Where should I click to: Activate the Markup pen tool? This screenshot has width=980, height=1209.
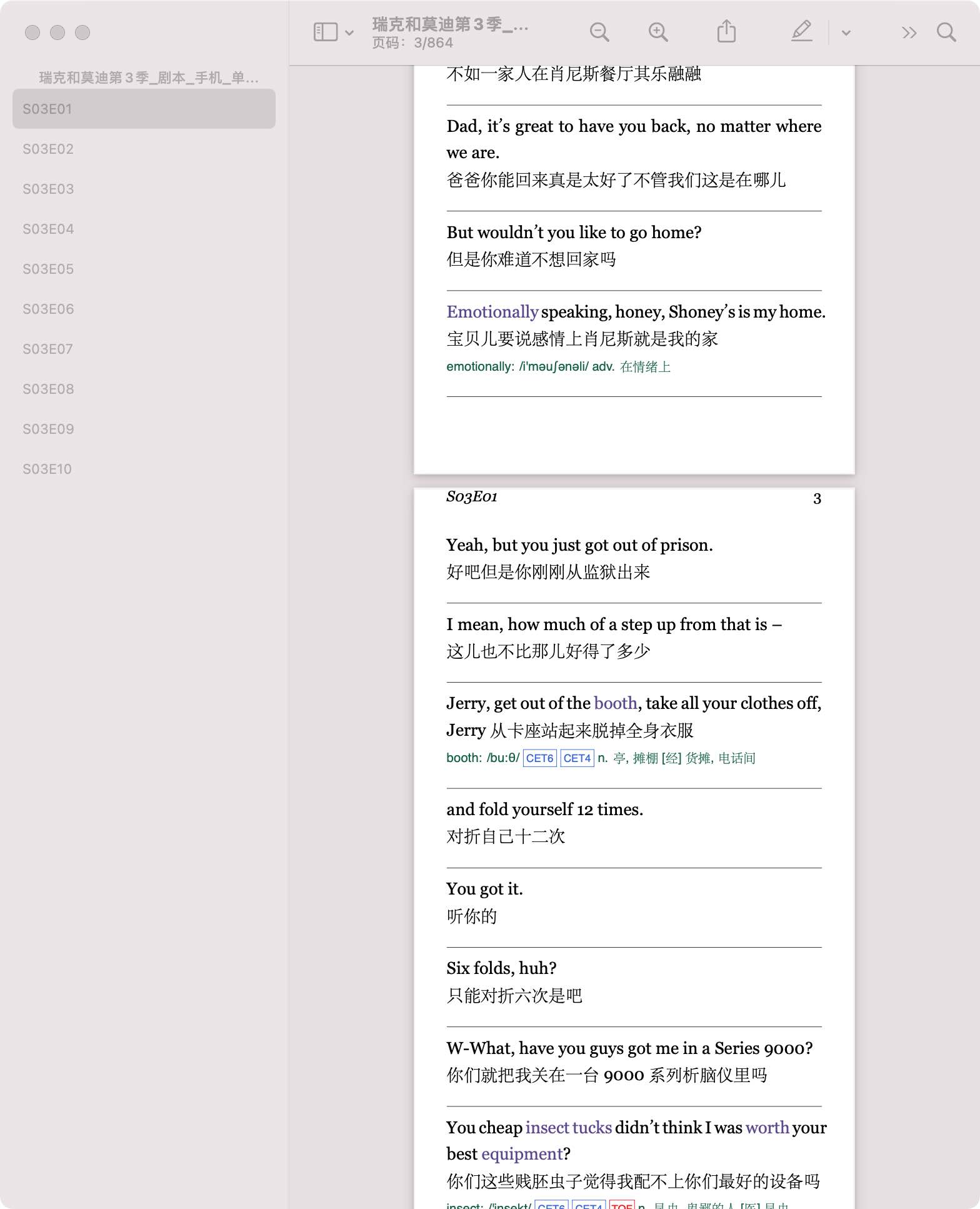pyautogui.click(x=801, y=31)
